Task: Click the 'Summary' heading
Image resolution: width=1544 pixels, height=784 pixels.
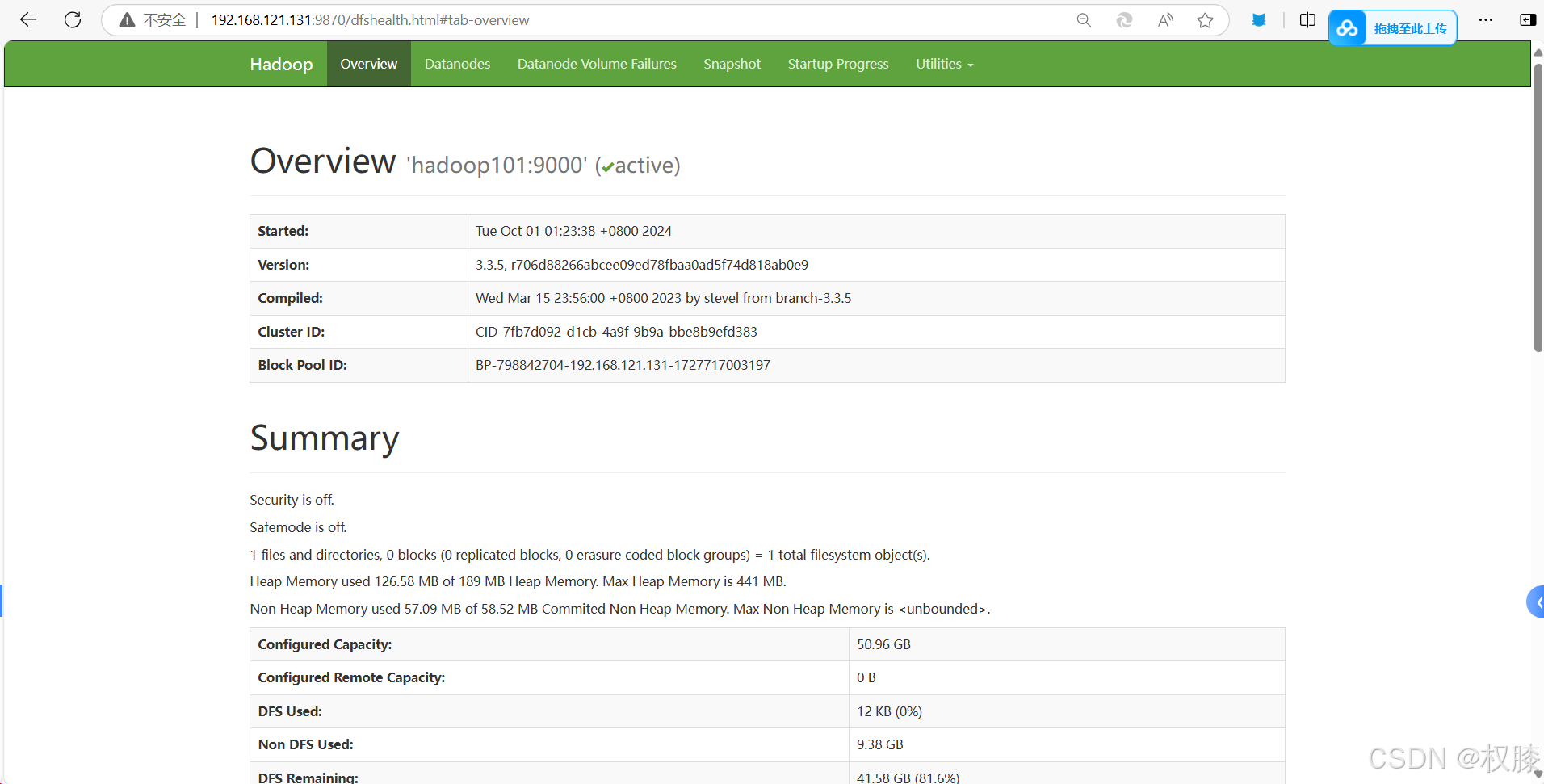Action: click(x=325, y=438)
